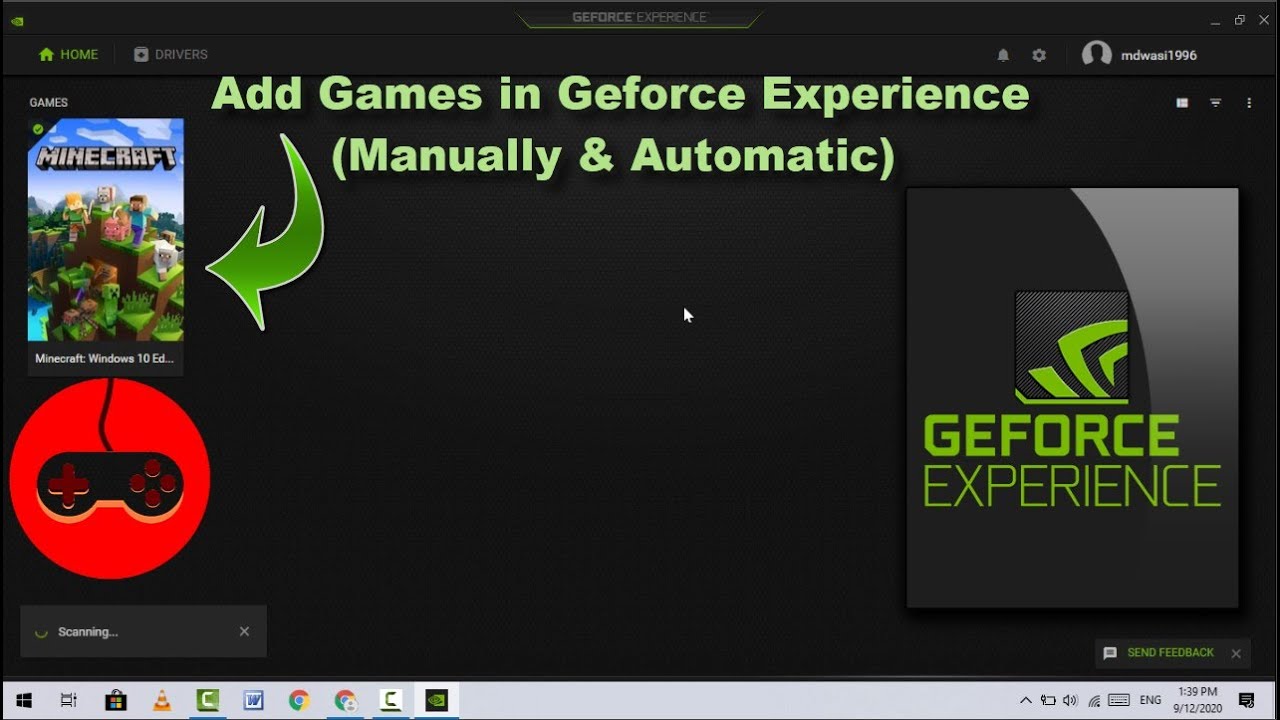Open the first Camtasia taskbar icon

pos(207,700)
